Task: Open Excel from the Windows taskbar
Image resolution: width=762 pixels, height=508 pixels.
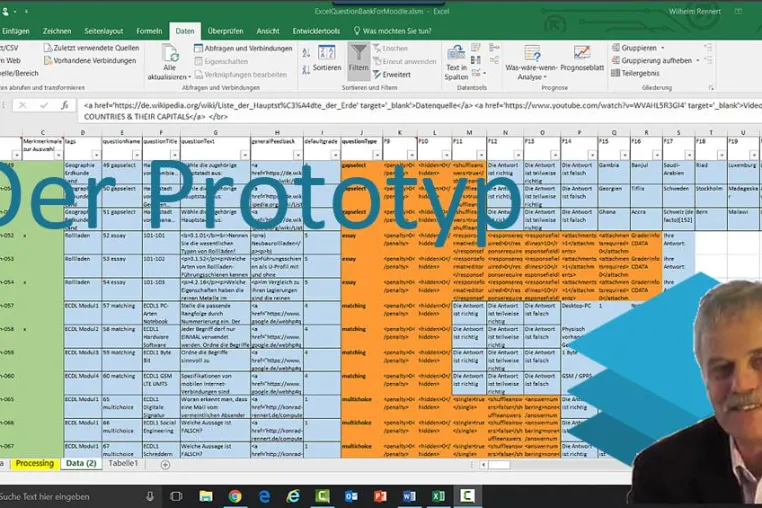Action: pos(438,496)
